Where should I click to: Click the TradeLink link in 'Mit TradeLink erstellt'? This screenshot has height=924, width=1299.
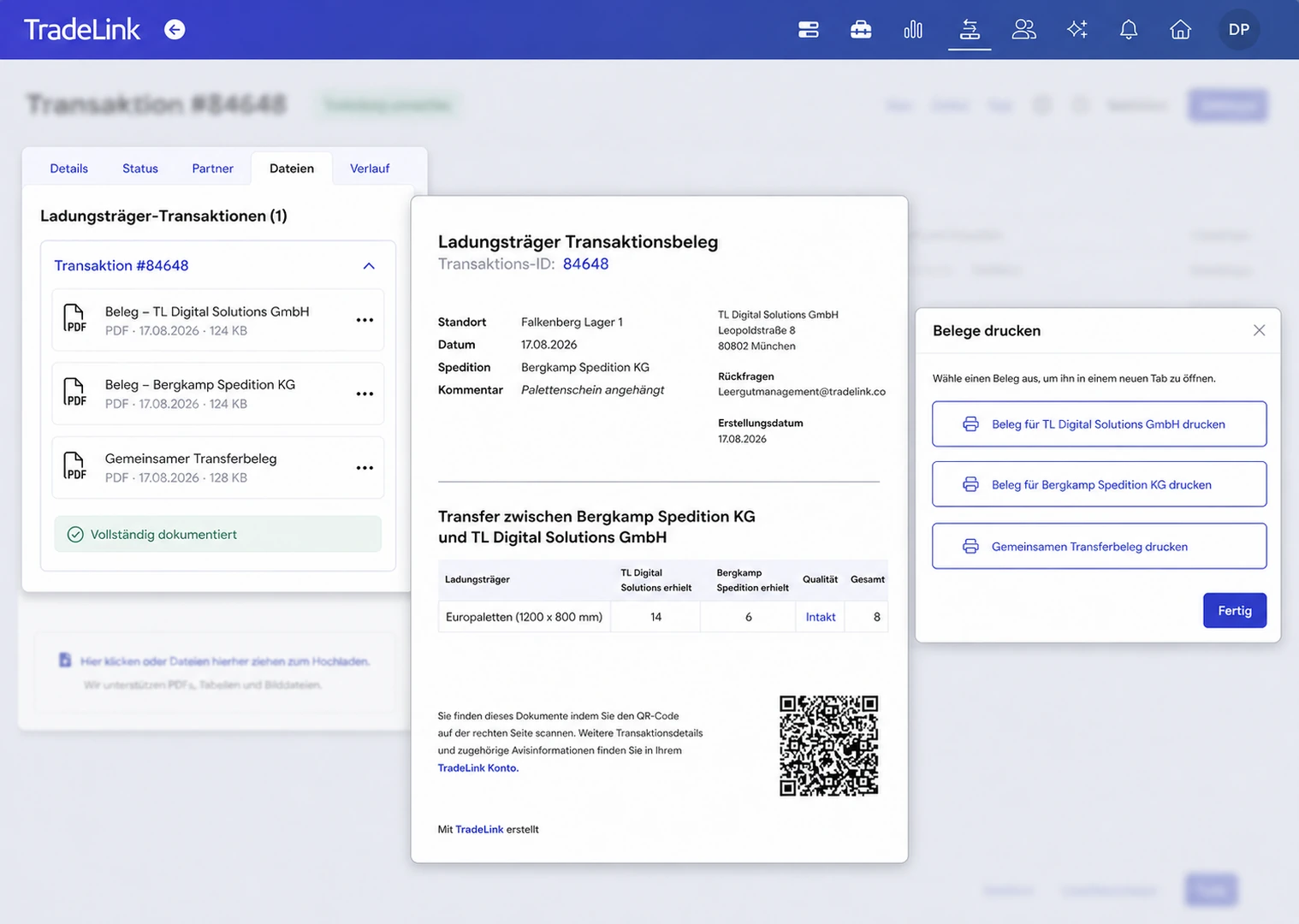(479, 829)
